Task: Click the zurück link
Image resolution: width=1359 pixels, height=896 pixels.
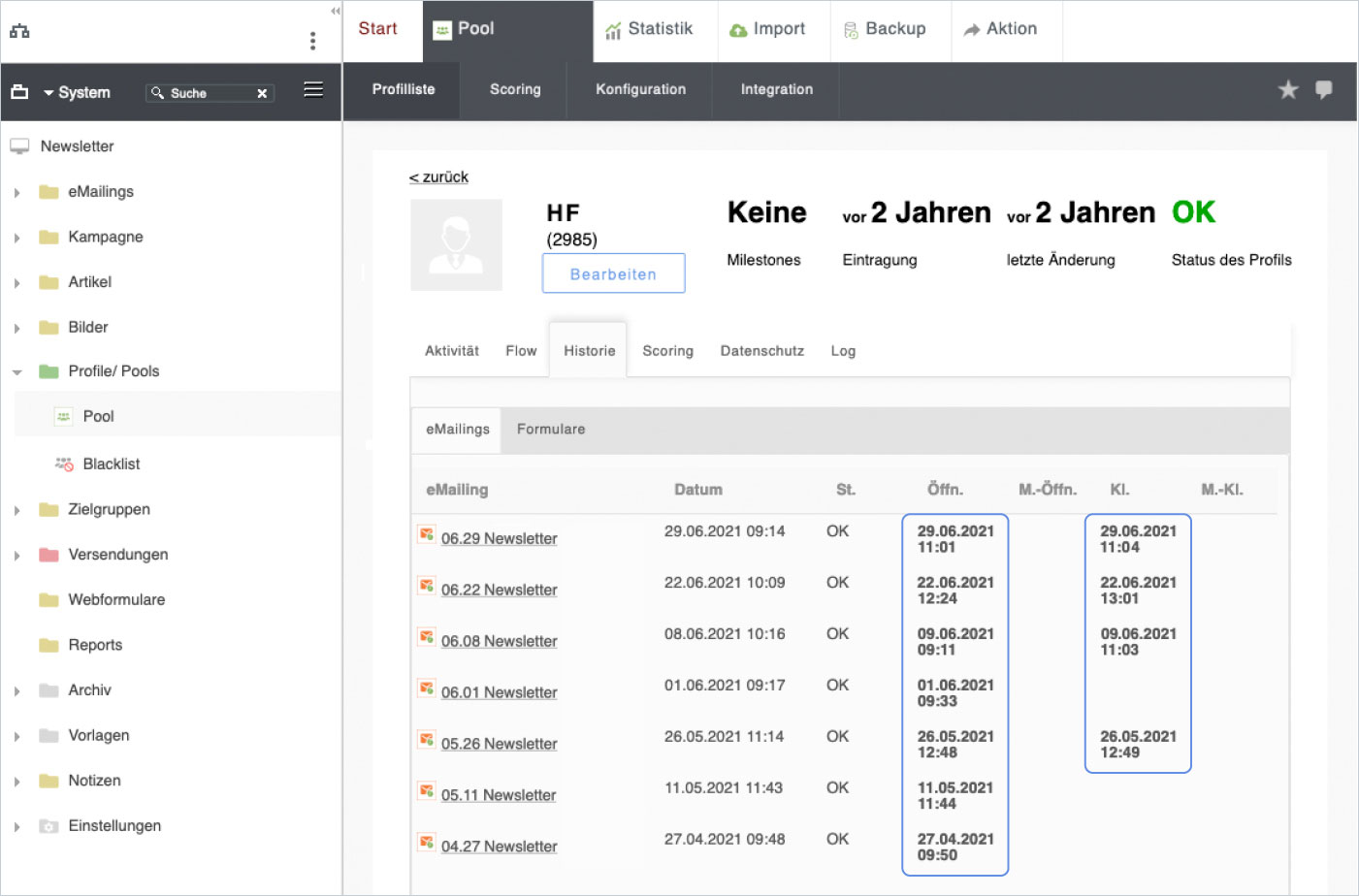Action: 438,177
